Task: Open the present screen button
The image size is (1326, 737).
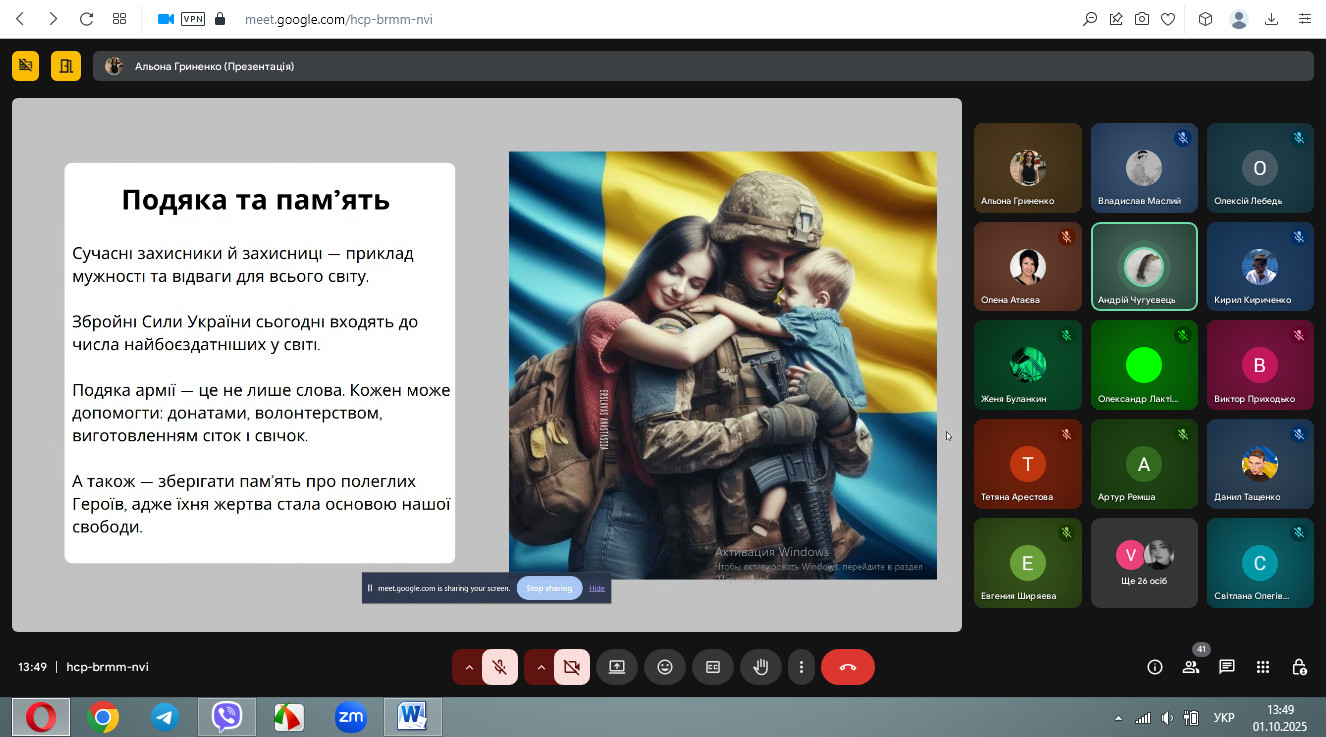Action: pos(617,667)
